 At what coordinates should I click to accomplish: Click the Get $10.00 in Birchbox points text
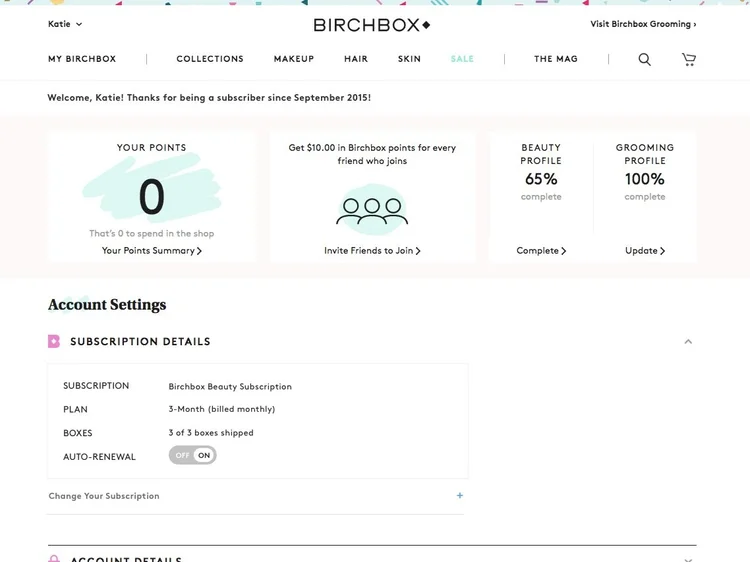click(x=372, y=154)
